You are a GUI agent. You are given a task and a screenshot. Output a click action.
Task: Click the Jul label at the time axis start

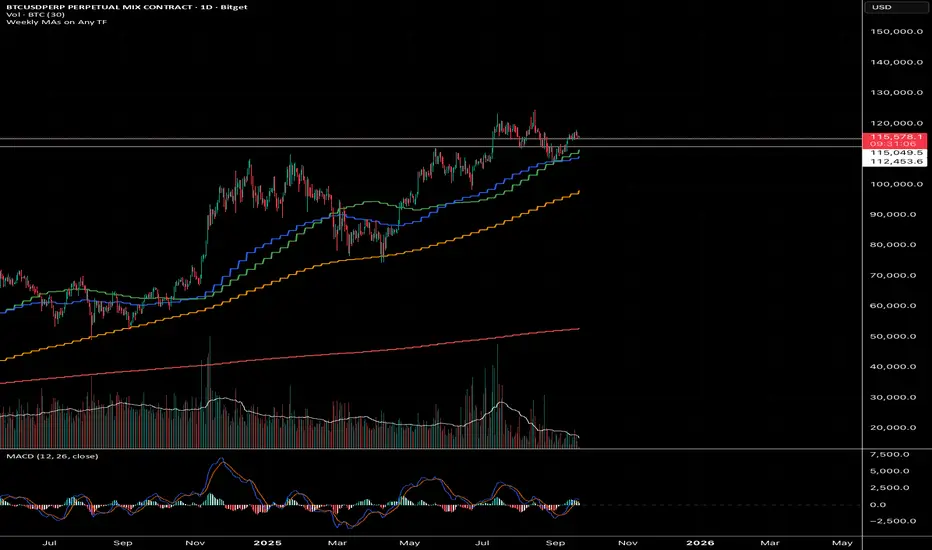coord(50,543)
